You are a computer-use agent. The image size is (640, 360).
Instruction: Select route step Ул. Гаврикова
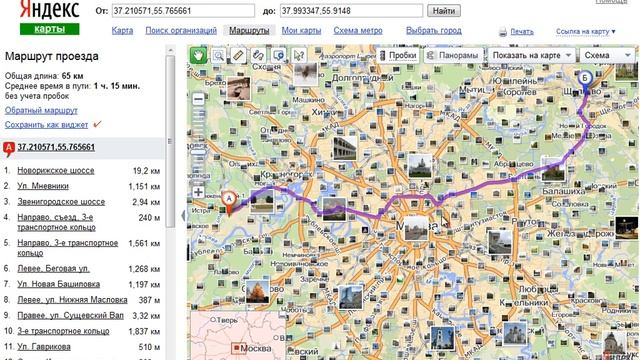[x=44, y=347]
